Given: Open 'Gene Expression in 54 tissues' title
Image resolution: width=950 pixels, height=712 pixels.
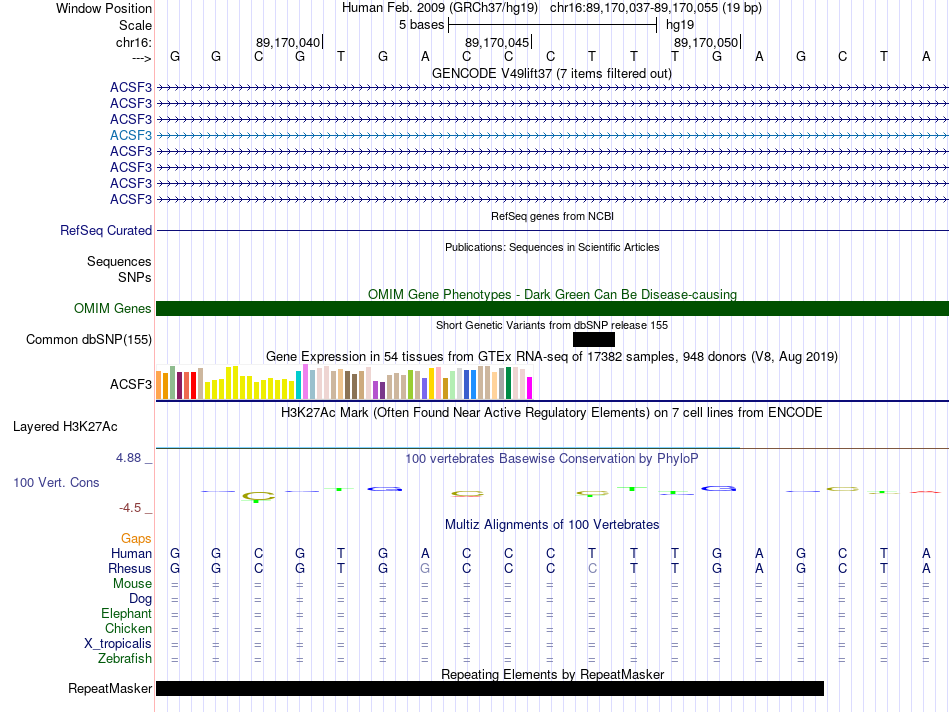Looking at the screenshot, I should (x=552, y=356).
